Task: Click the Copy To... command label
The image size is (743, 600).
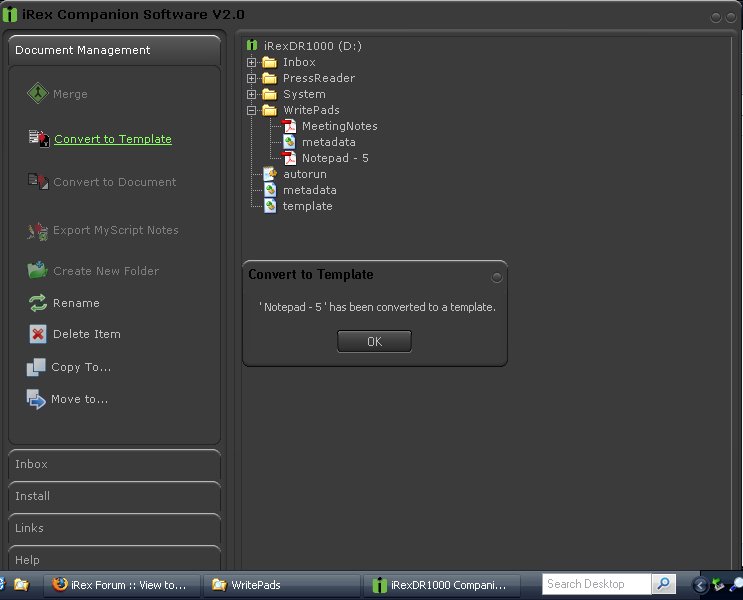Action: pos(81,367)
